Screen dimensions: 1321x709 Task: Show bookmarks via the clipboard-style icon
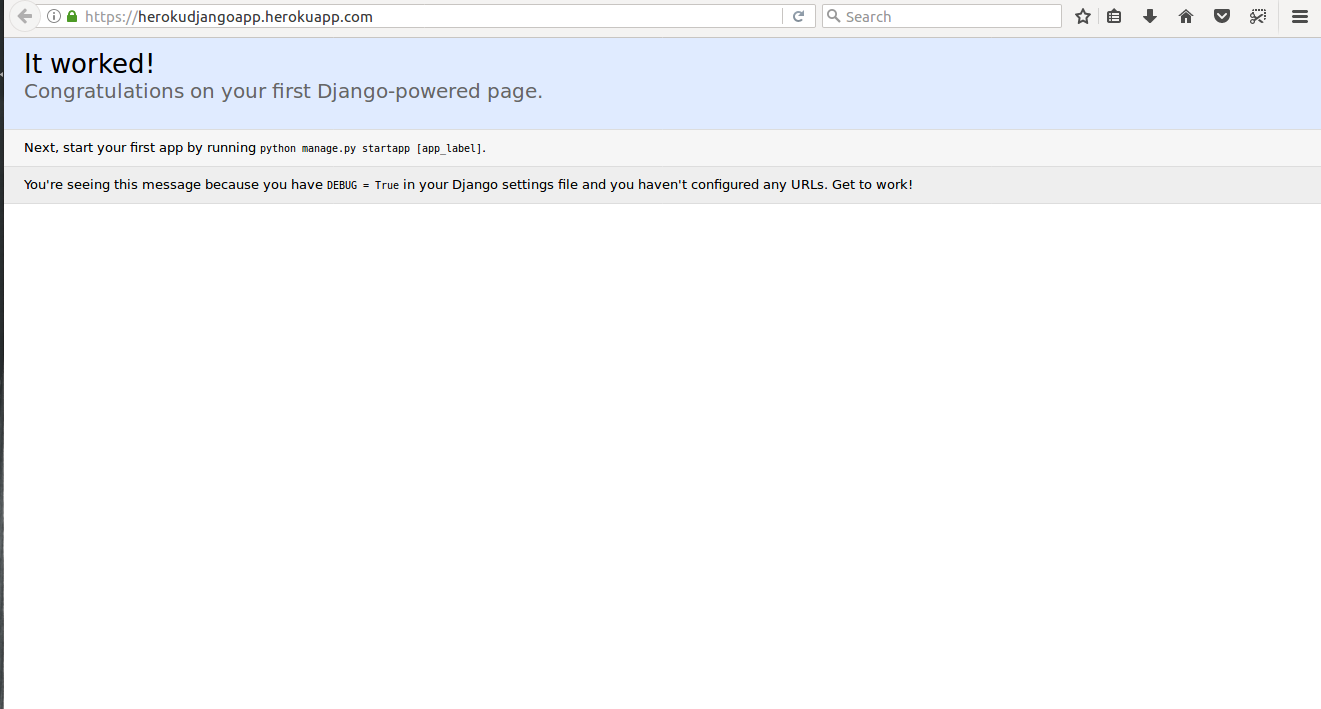tap(1113, 16)
